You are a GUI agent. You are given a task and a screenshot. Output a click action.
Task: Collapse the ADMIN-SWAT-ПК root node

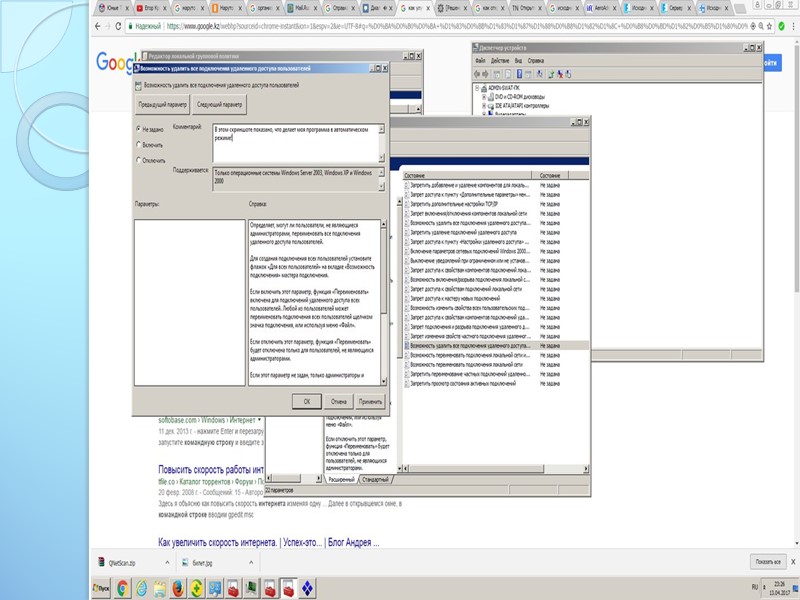click(477, 88)
